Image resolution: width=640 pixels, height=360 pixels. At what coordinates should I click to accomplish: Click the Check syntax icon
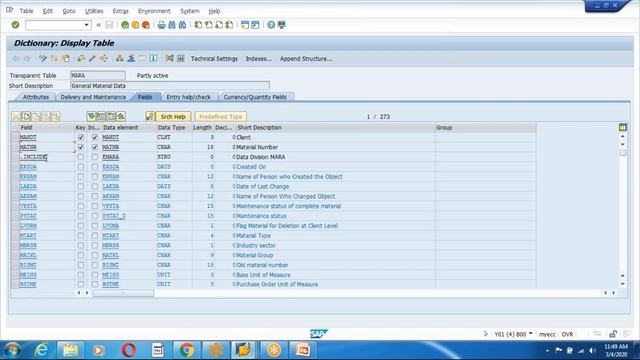click(81, 59)
